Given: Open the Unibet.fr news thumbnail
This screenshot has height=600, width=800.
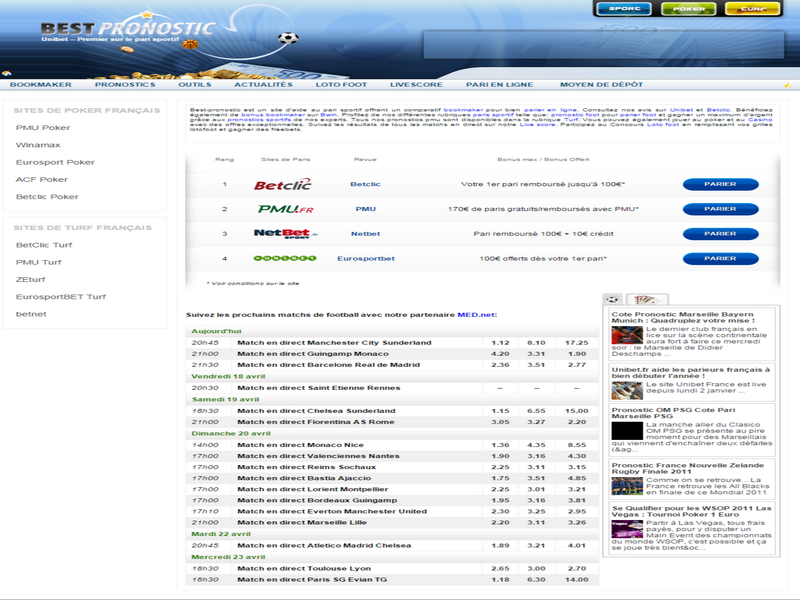Looking at the screenshot, I should pos(627,390).
